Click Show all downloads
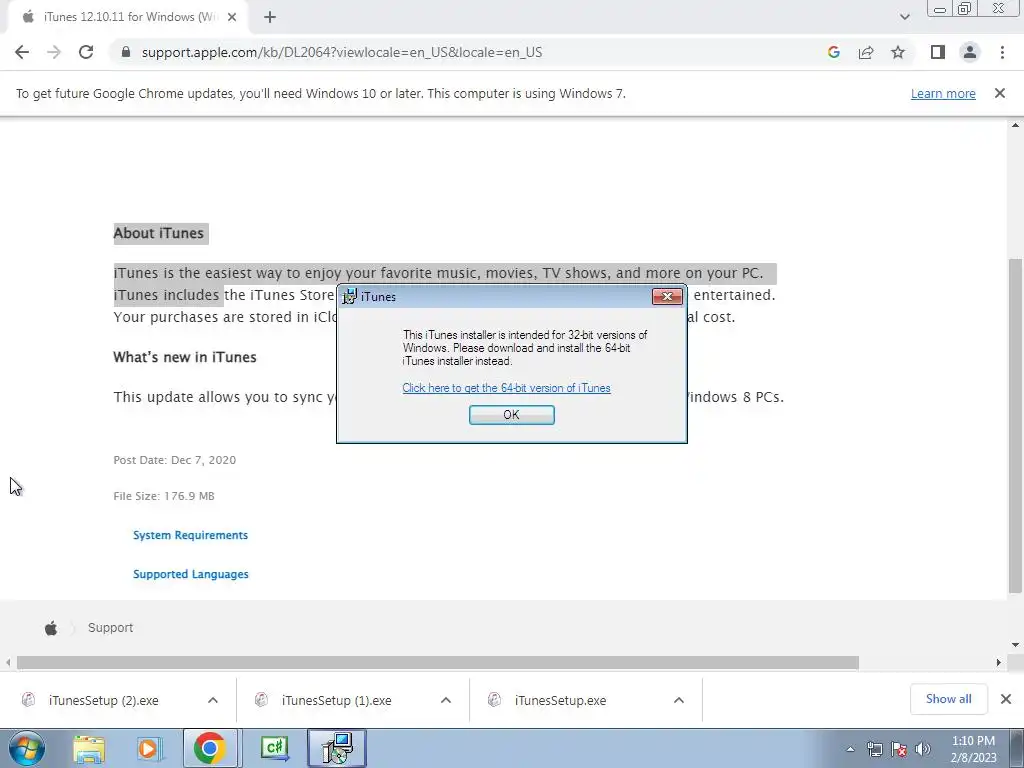The height and width of the screenshot is (768, 1024). [948, 699]
